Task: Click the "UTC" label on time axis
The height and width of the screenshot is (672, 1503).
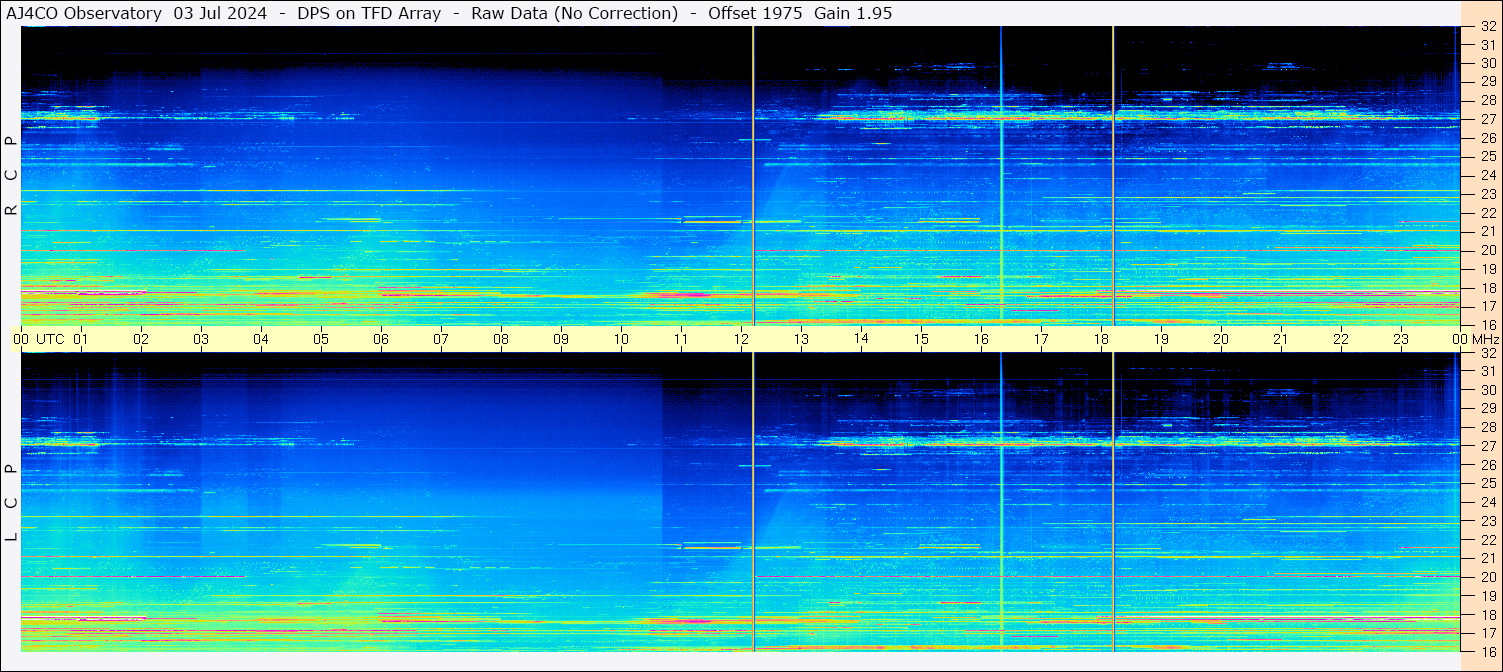Action: tap(50, 339)
